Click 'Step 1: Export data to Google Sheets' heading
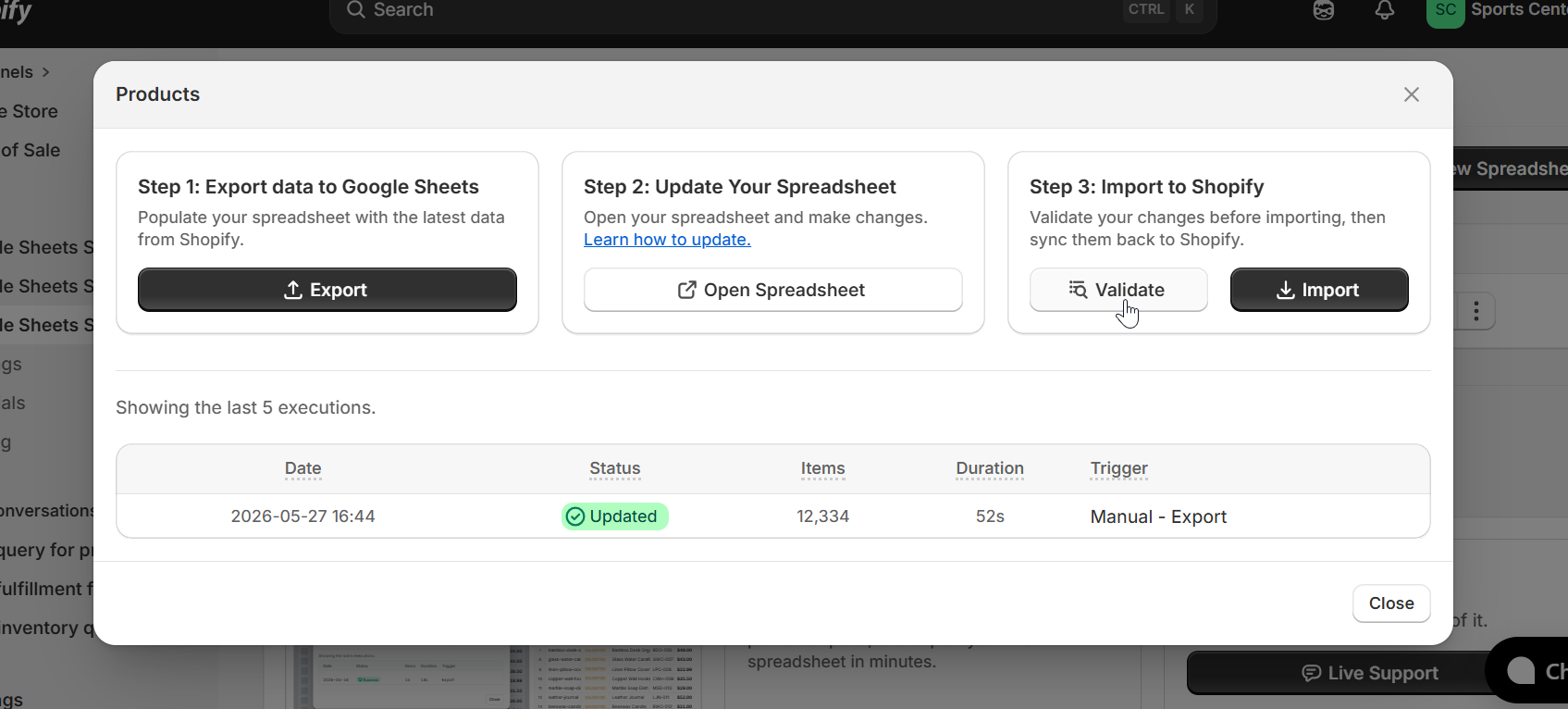This screenshot has height=709, width=1568. (x=308, y=187)
